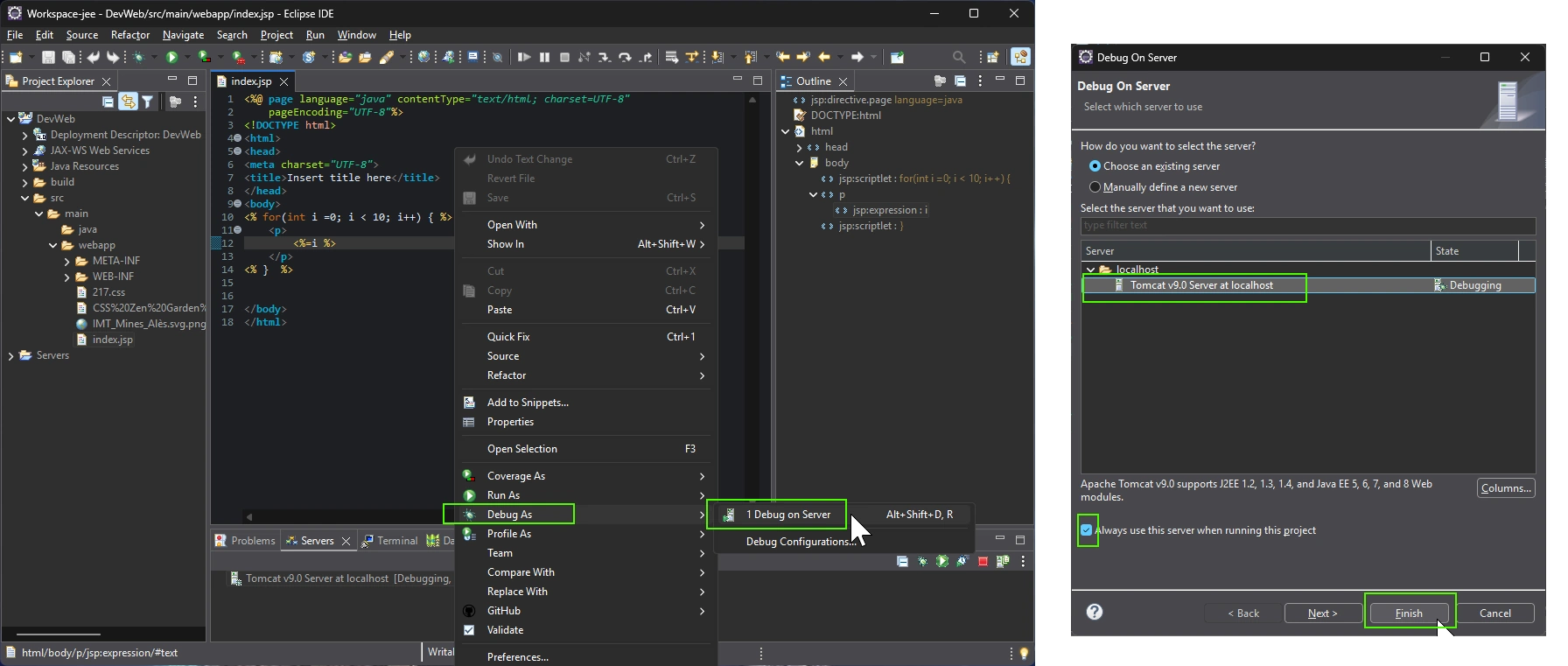The image size is (1568, 666).
Task: Toggle the Validate checkmark in context menu
Action: (x=469, y=630)
